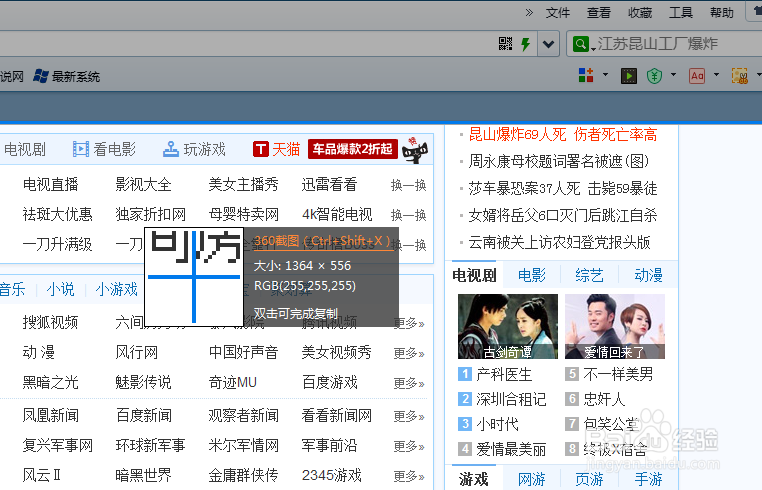Image resolution: width=762 pixels, height=490 pixels.
Task: Open the 帮助 menu
Action: (722, 13)
